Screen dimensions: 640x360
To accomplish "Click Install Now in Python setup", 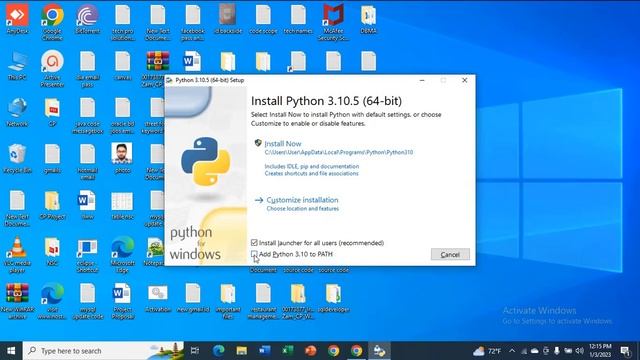I will click(x=282, y=144).
